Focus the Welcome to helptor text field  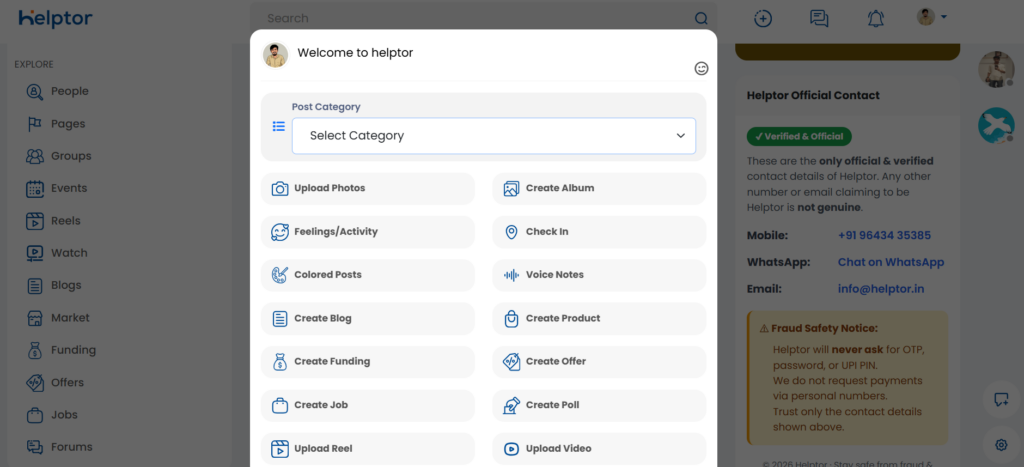480,53
